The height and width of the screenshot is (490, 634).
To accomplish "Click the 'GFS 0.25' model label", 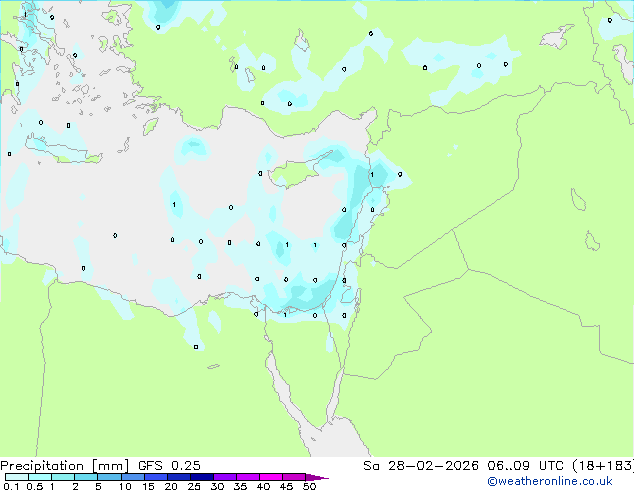I will (169, 466).
